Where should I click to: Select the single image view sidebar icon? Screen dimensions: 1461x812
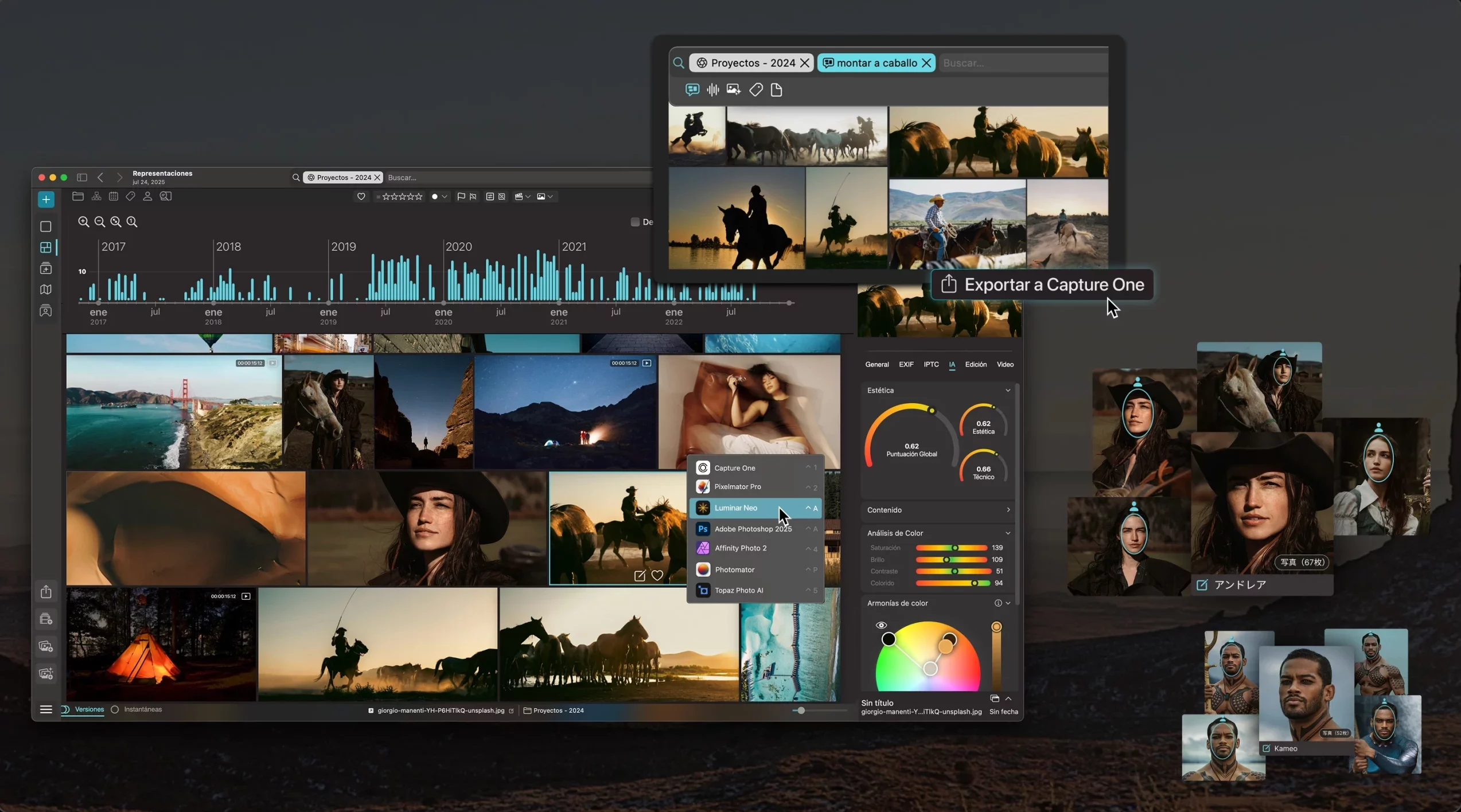pyautogui.click(x=46, y=227)
